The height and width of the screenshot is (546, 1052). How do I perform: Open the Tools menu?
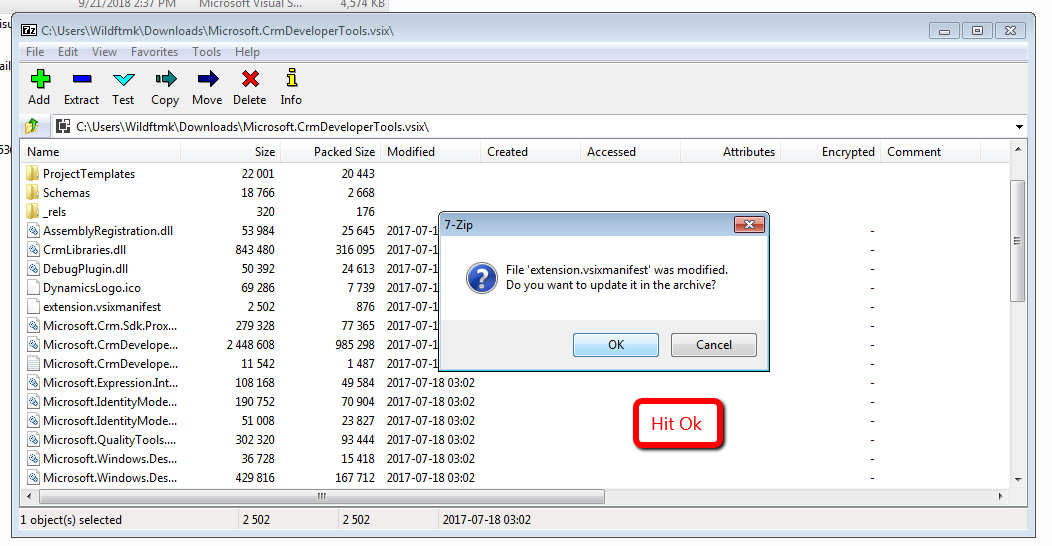pyautogui.click(x=206, y=52)
